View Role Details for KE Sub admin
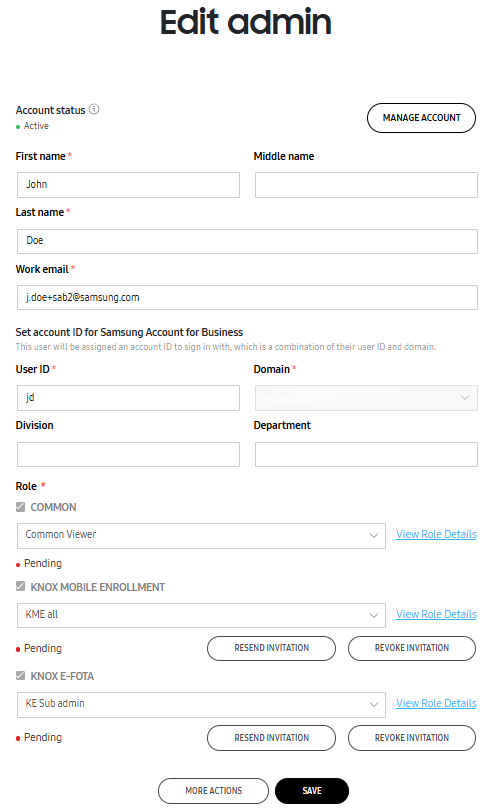The height and width of the screenshot is (808, 501). click(x=436, y=703)
